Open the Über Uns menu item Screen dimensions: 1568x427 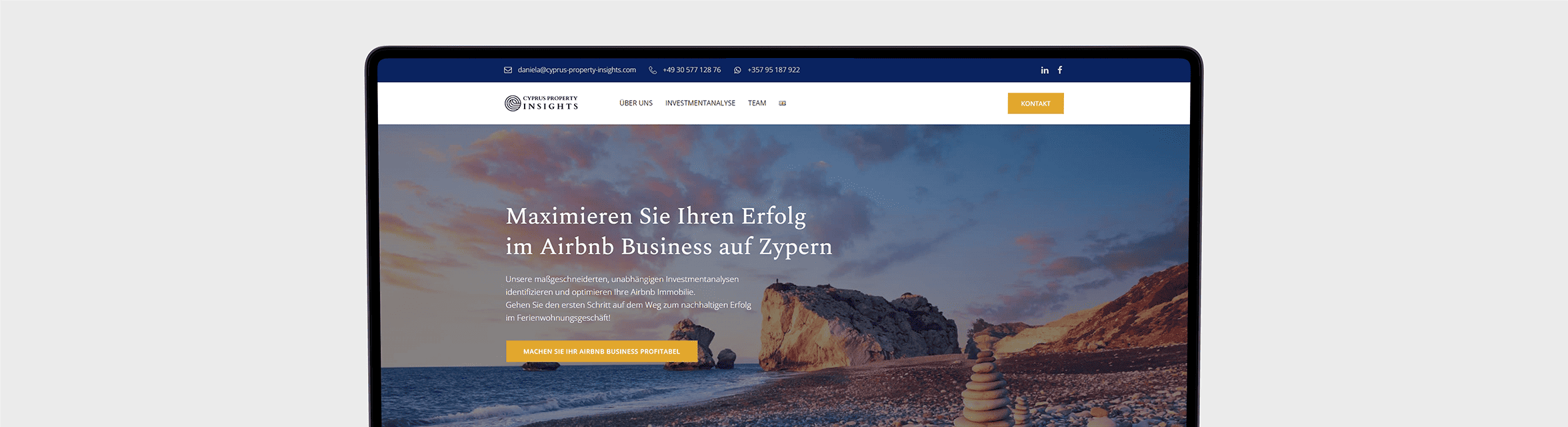click(x=636, y=103)
